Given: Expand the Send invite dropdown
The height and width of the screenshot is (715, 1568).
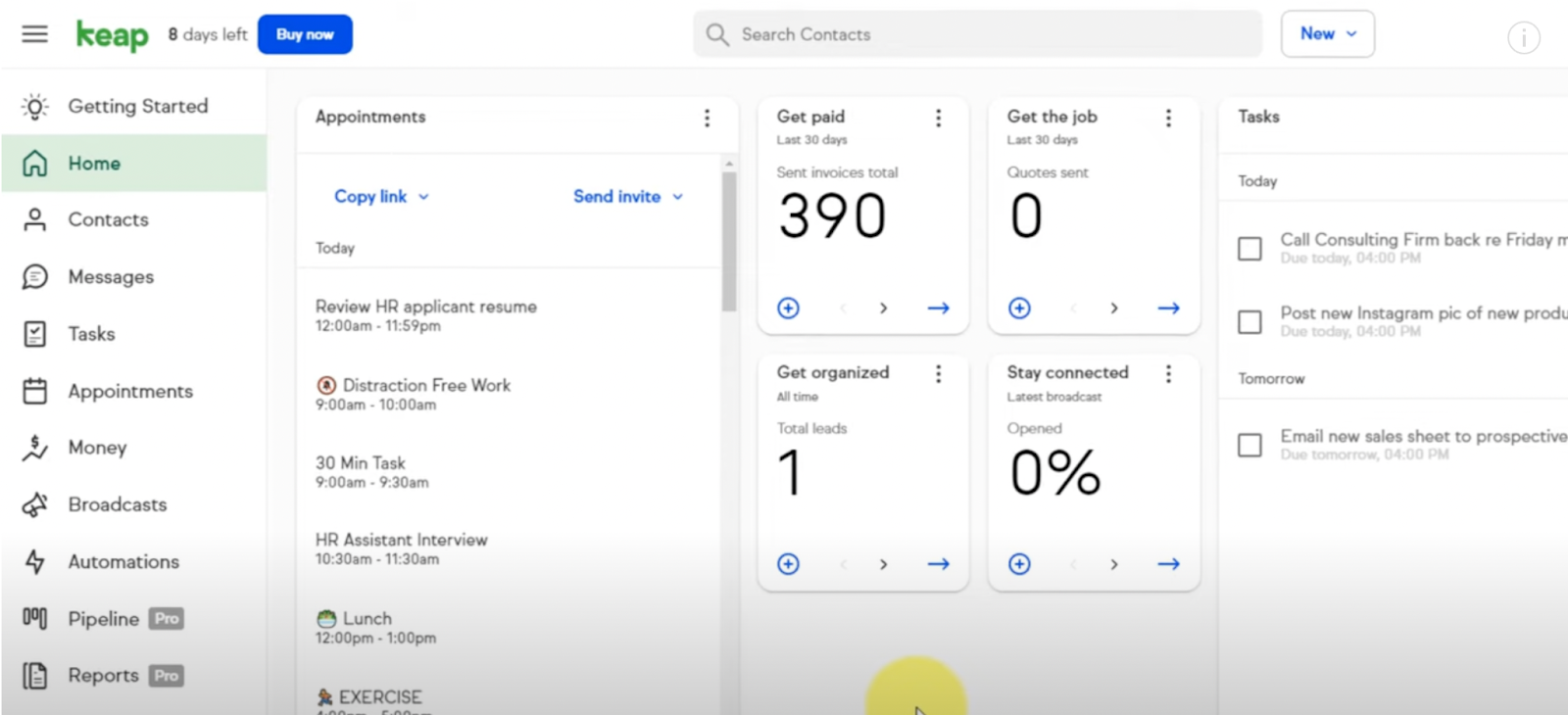Looking at the screenshot, I should (628, 197).
